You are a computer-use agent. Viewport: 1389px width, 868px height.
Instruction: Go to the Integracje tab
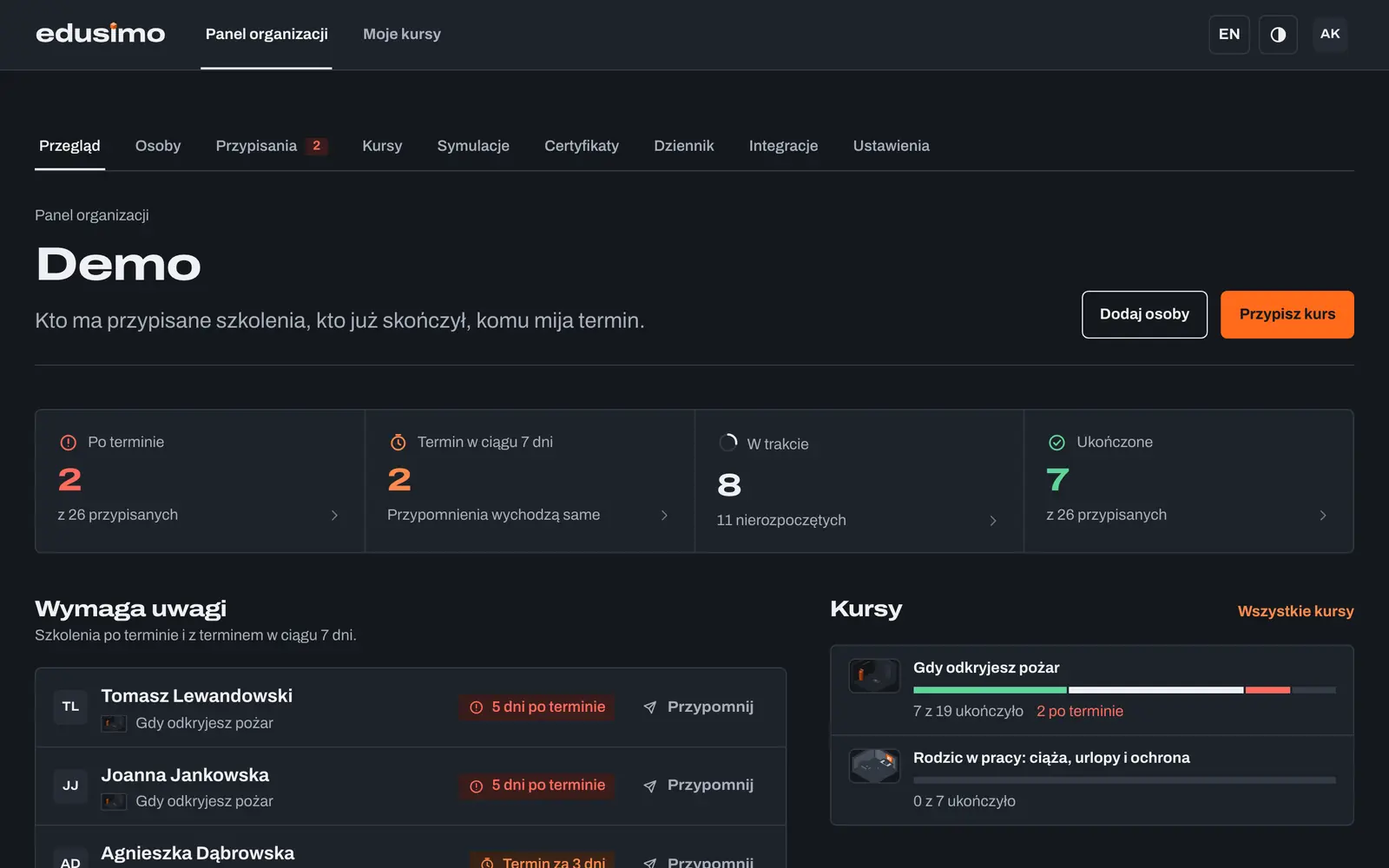coord(783,146)
